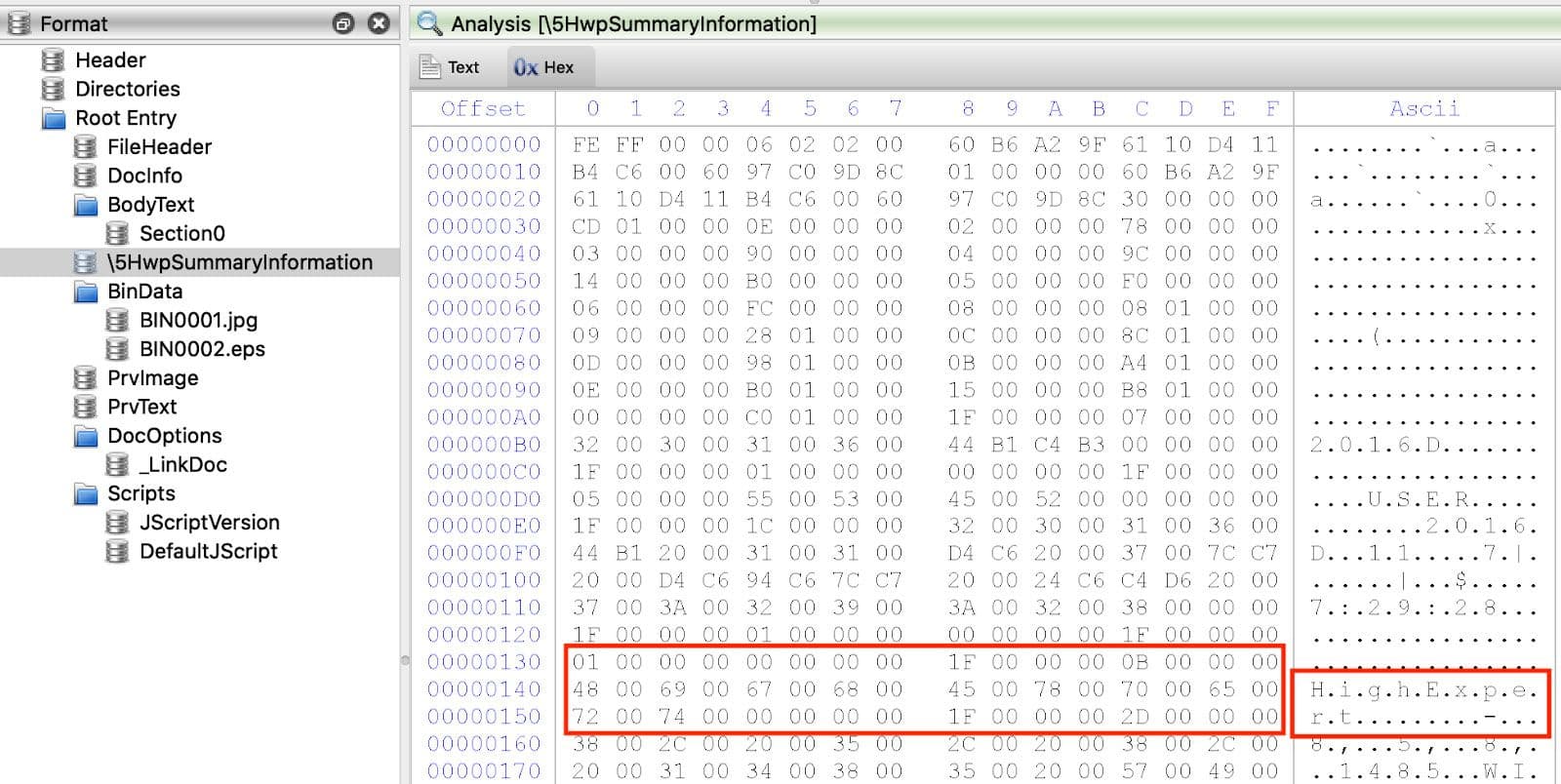Click the DocInfo stream icon
Viewport: 1561px width, 784px height.
coord(85,176)
